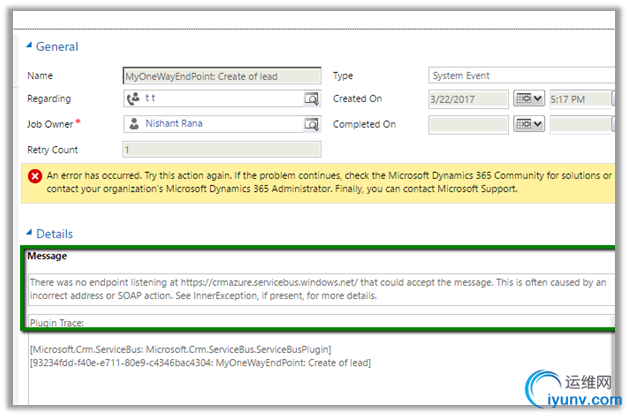628x416 pixels.
Task: Click the Name field MyOneWayEndPoint
Action: click(x=222, y=76)
